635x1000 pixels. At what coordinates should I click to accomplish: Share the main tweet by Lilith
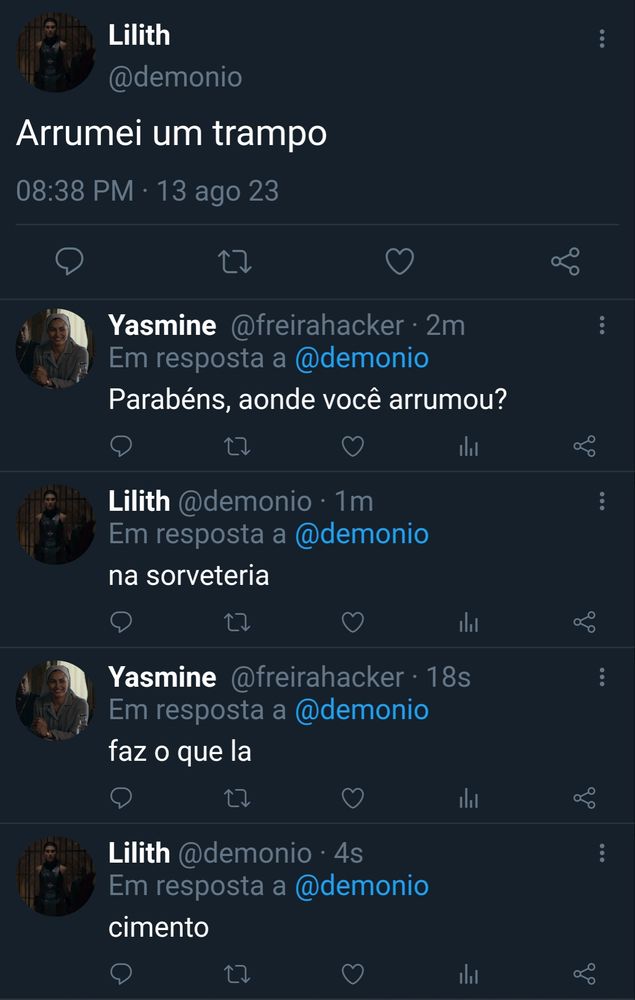pos(565,262)
